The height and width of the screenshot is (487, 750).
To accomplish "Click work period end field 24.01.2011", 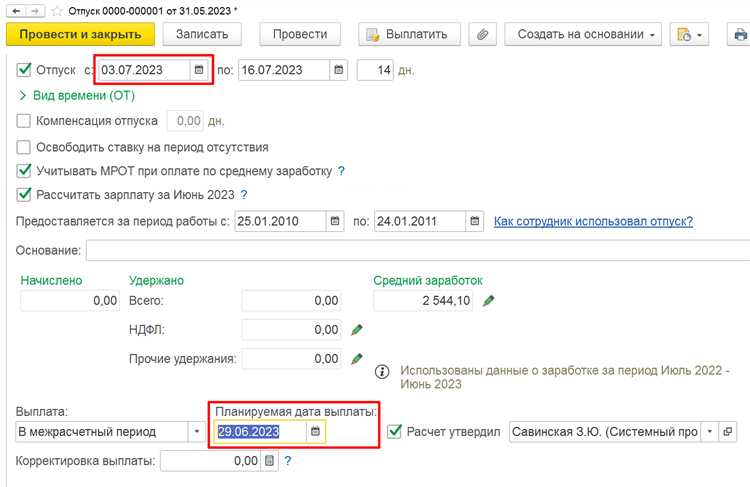I will coord(420,221).
